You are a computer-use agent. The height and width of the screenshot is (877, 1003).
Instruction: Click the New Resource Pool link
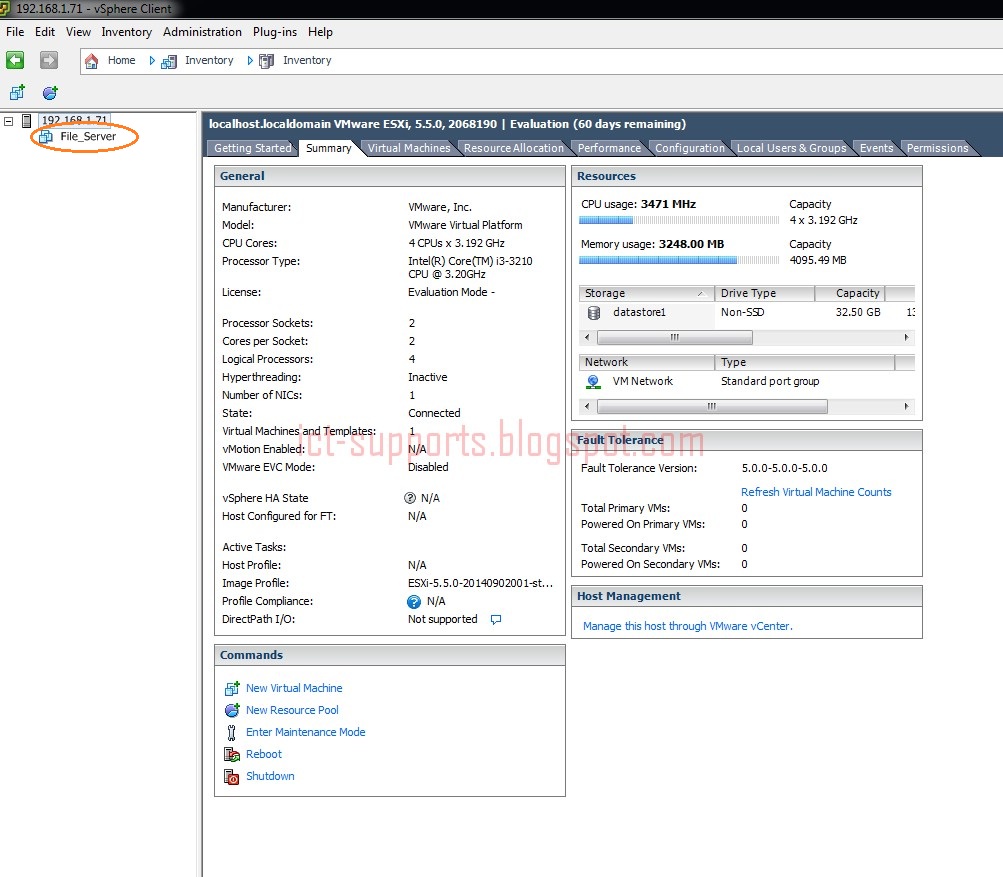click(x=292, y=710)
